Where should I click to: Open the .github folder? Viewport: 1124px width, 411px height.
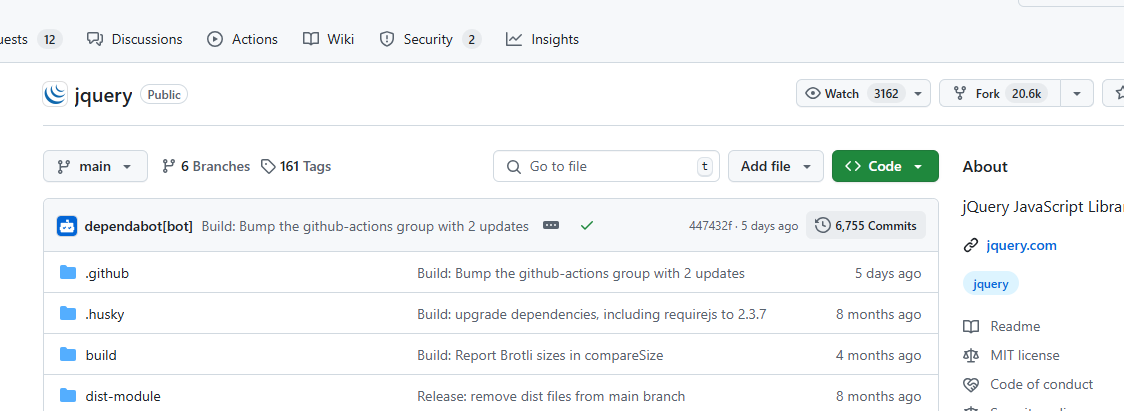pyautogui.click(x=107, y=273)
